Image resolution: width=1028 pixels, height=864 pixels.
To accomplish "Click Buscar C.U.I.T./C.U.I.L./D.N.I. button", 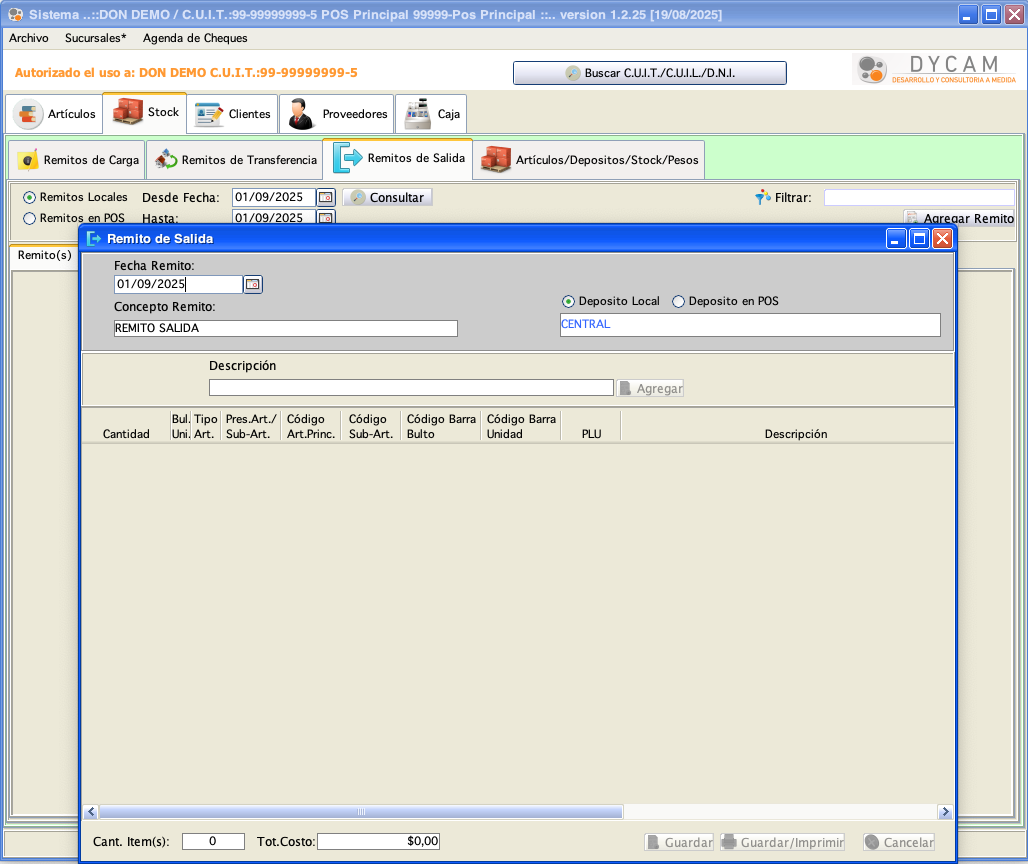I will click(649, 73).
